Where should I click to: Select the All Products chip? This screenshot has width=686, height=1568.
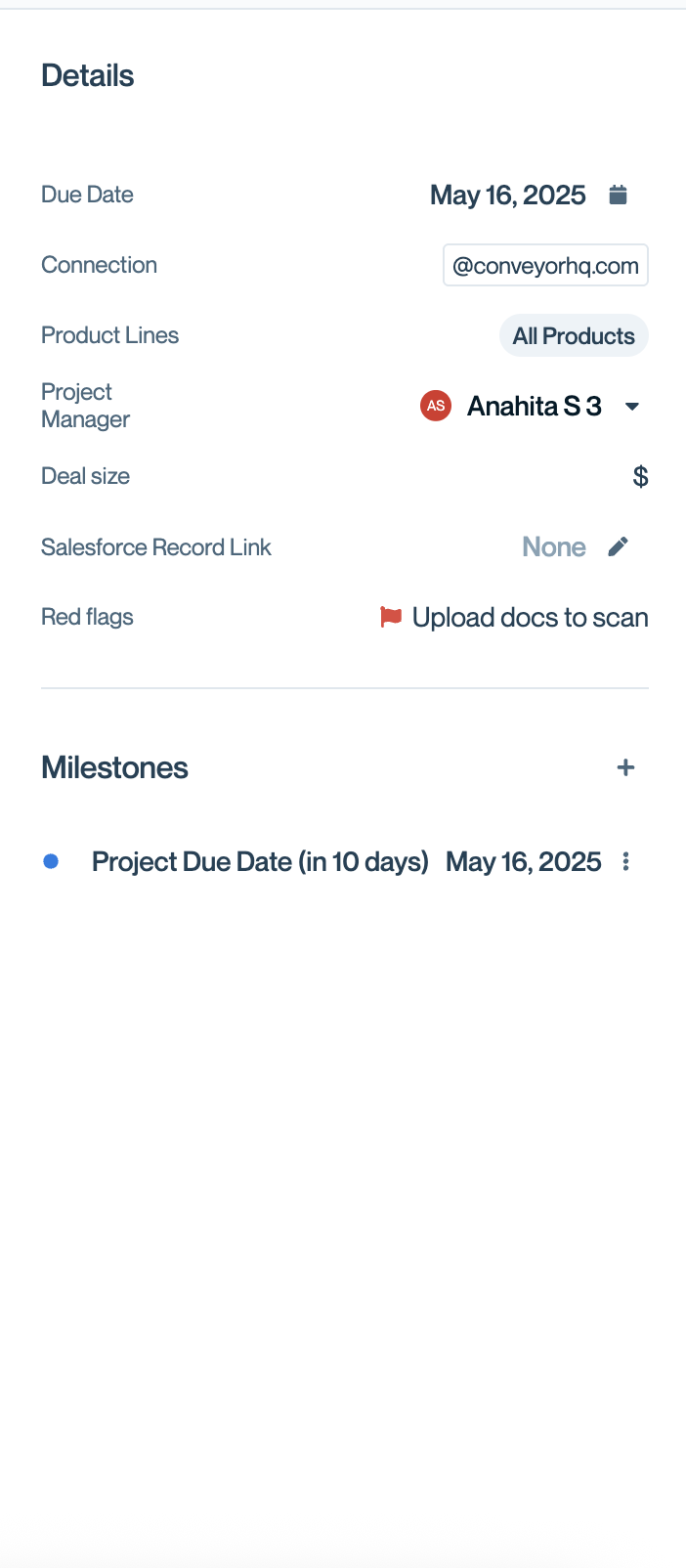click(574, 336)
